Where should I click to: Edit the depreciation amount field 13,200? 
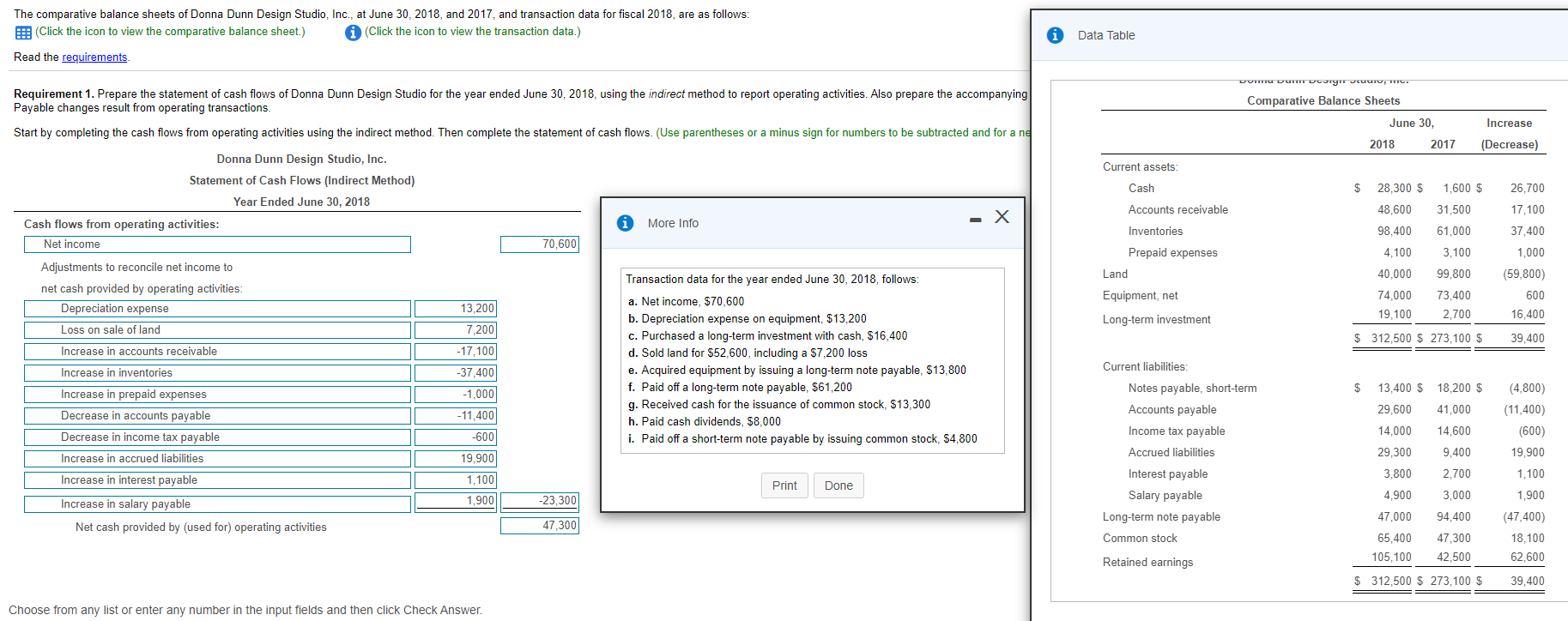click(456, 309)
